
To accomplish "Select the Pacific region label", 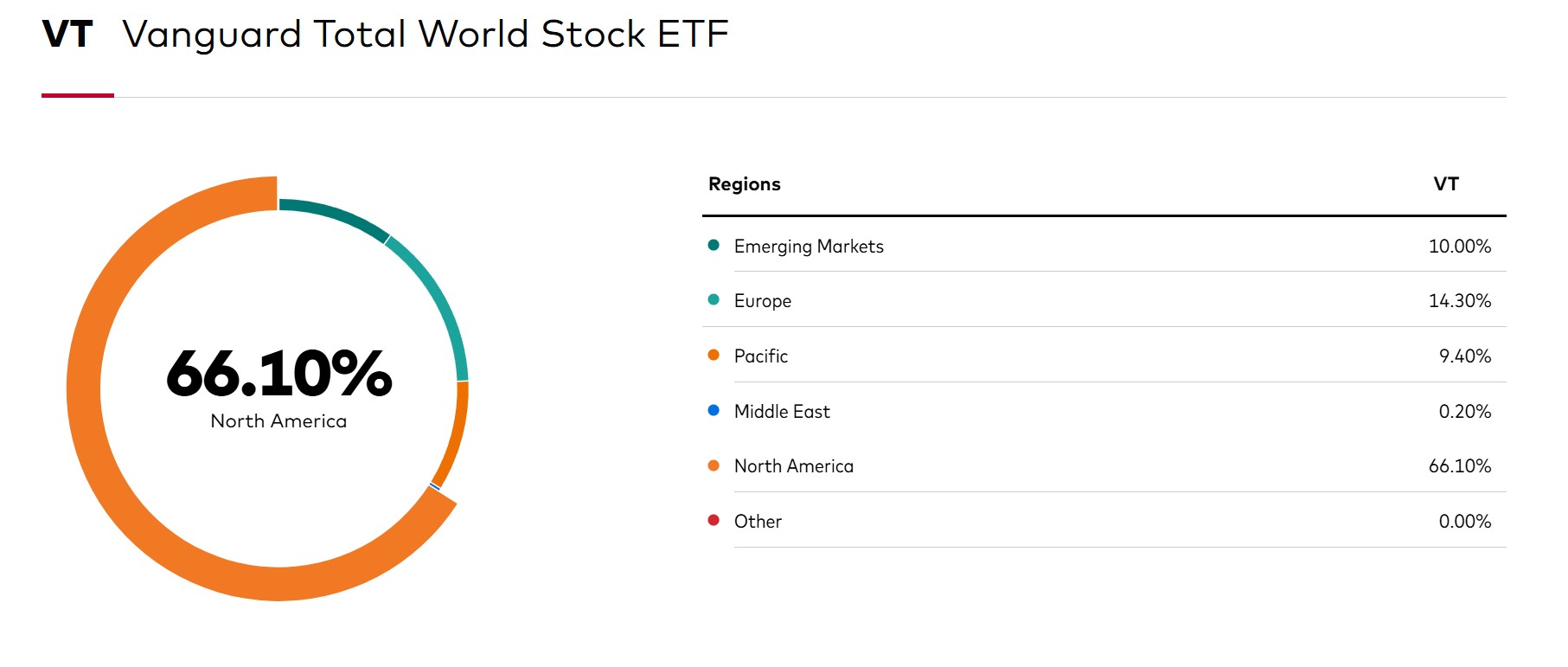I will [x=761, y=356].
